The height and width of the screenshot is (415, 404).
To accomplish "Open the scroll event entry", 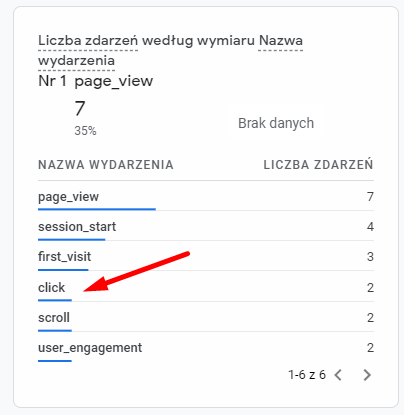I will tap(206, 317).
